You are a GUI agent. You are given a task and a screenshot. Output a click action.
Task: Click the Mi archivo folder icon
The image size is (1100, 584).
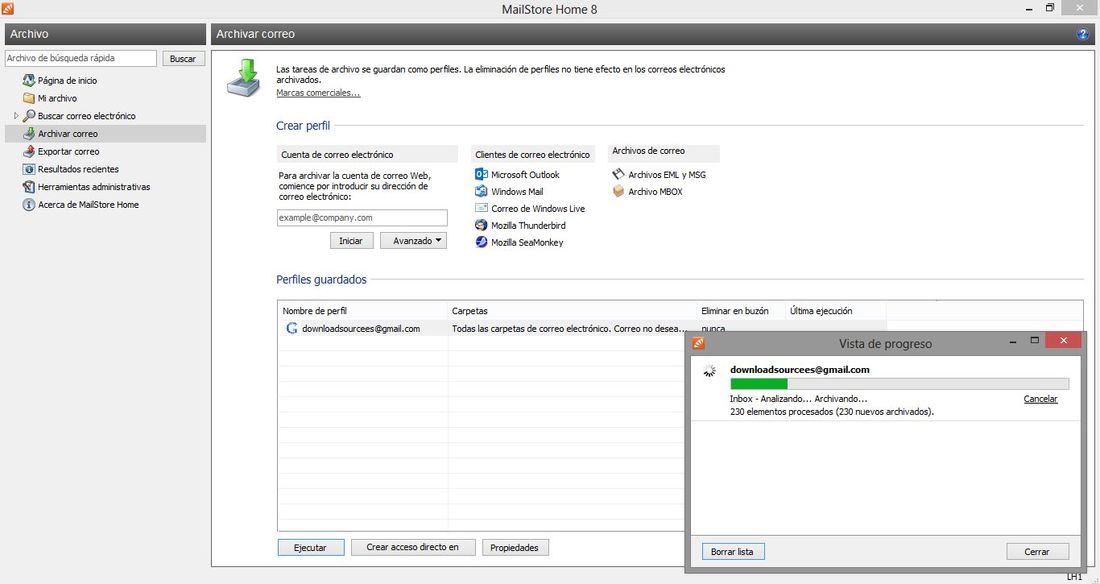point(29,98)
